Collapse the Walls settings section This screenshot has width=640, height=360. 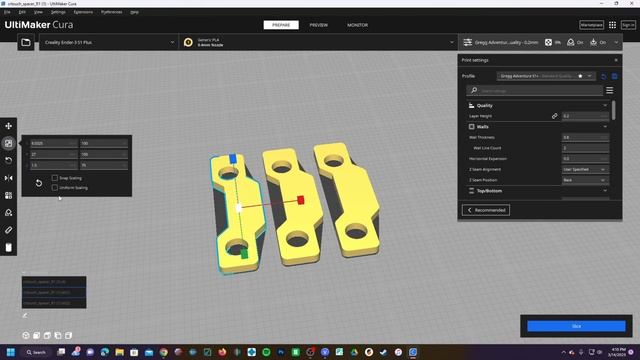[605, 127]
